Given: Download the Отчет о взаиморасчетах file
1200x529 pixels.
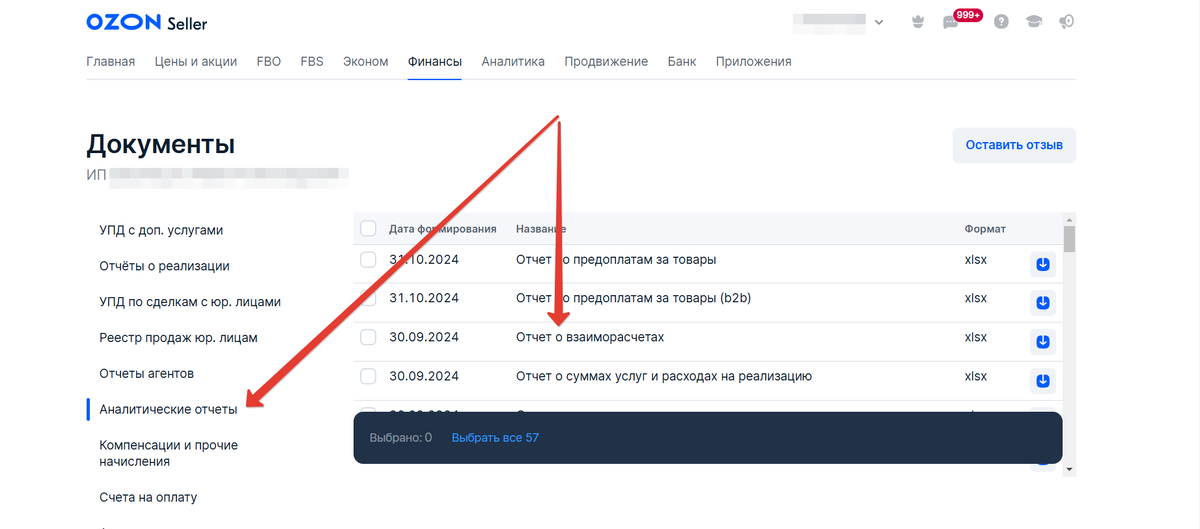Looking at the screenshot, I should pyautogui.click(x=1042, y=342).
